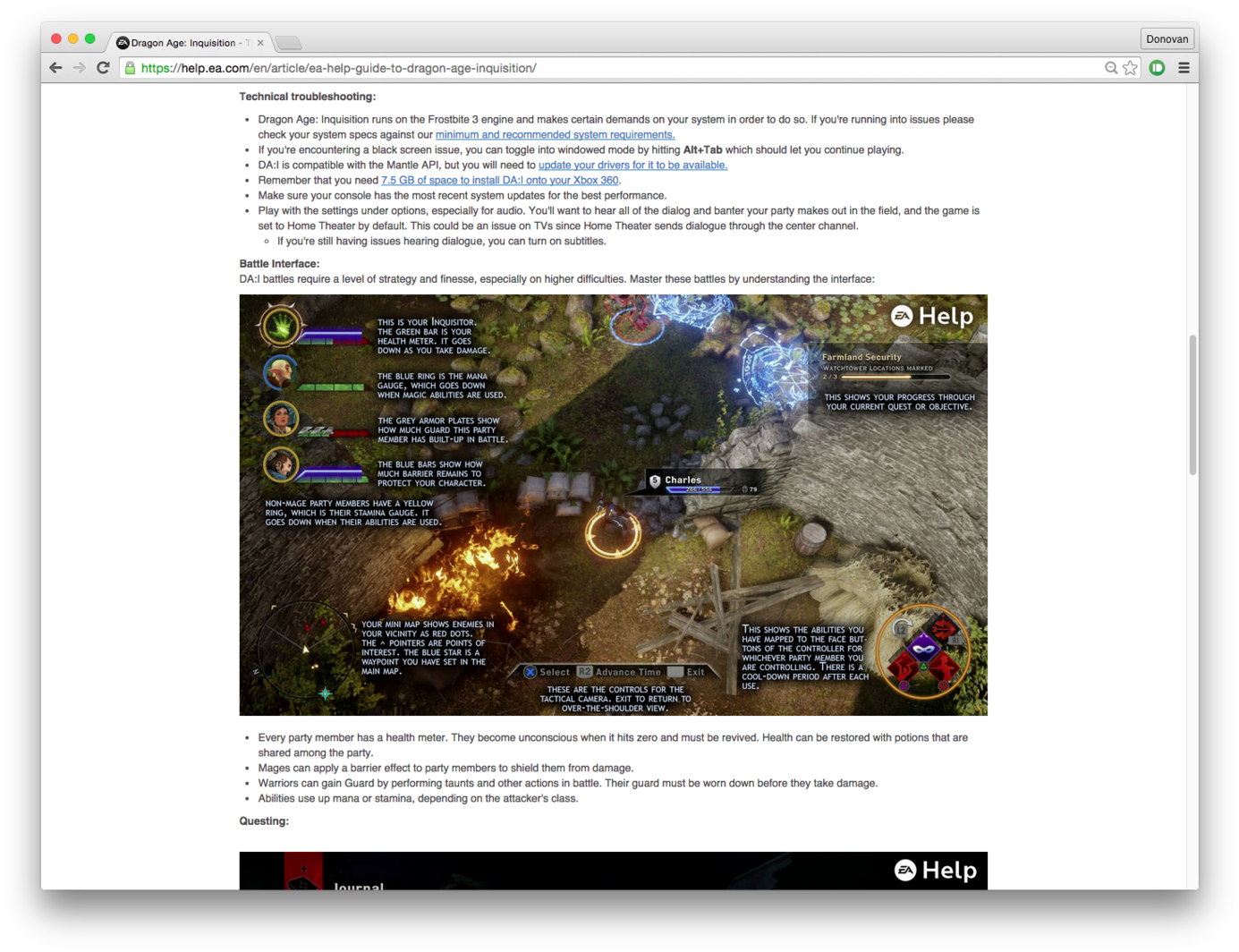The height and width of the screenshot is (952, 1239).
Task: Click bullet "Warriors can gain Guard by performing taunts"
Action: tap(567, 784)
